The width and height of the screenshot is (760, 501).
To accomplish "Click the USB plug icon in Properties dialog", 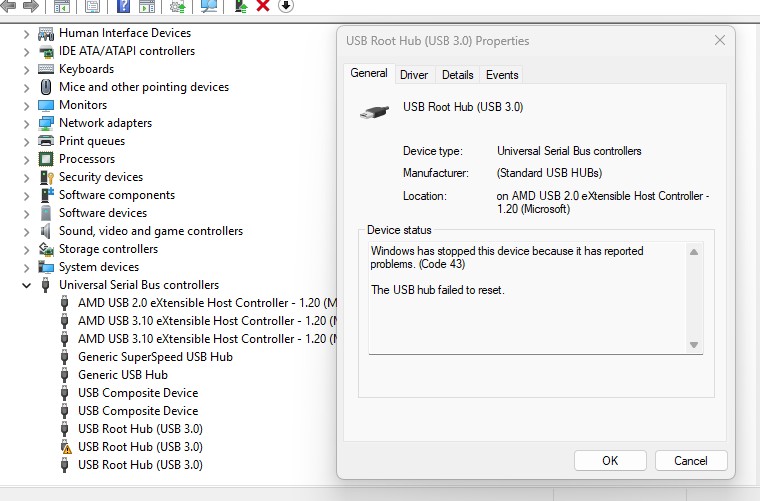I will click(x=374, y=112).
